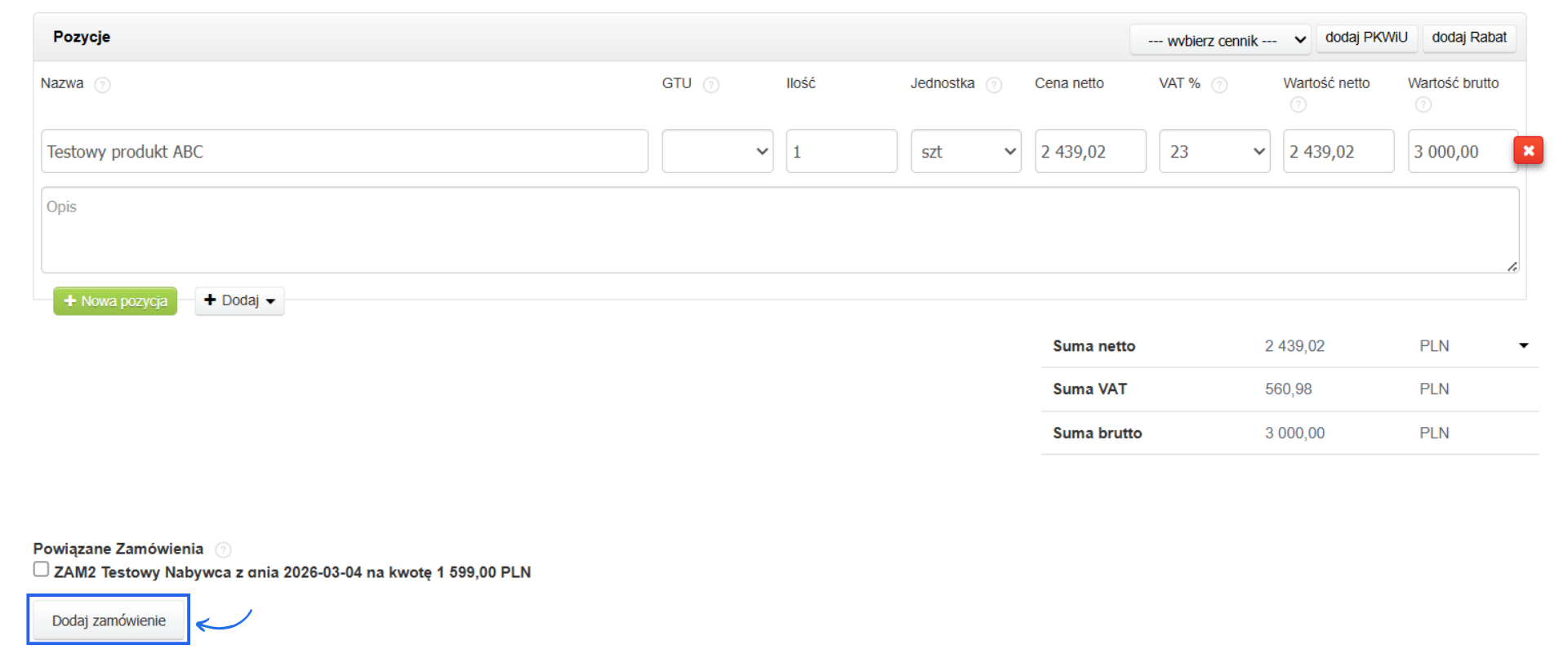Click help icon next to Powiązane Zamówienia
This screenshot has width=1568, height=658.
[223, 549]
